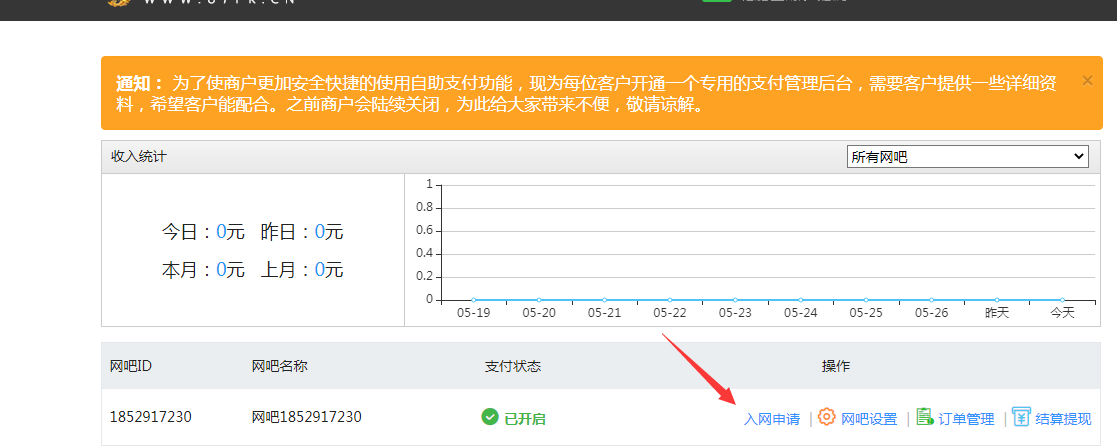The width and height of the screenshot is (1117, 446).
Task: Click the 支付状态 column header
Action: (513, 366)
